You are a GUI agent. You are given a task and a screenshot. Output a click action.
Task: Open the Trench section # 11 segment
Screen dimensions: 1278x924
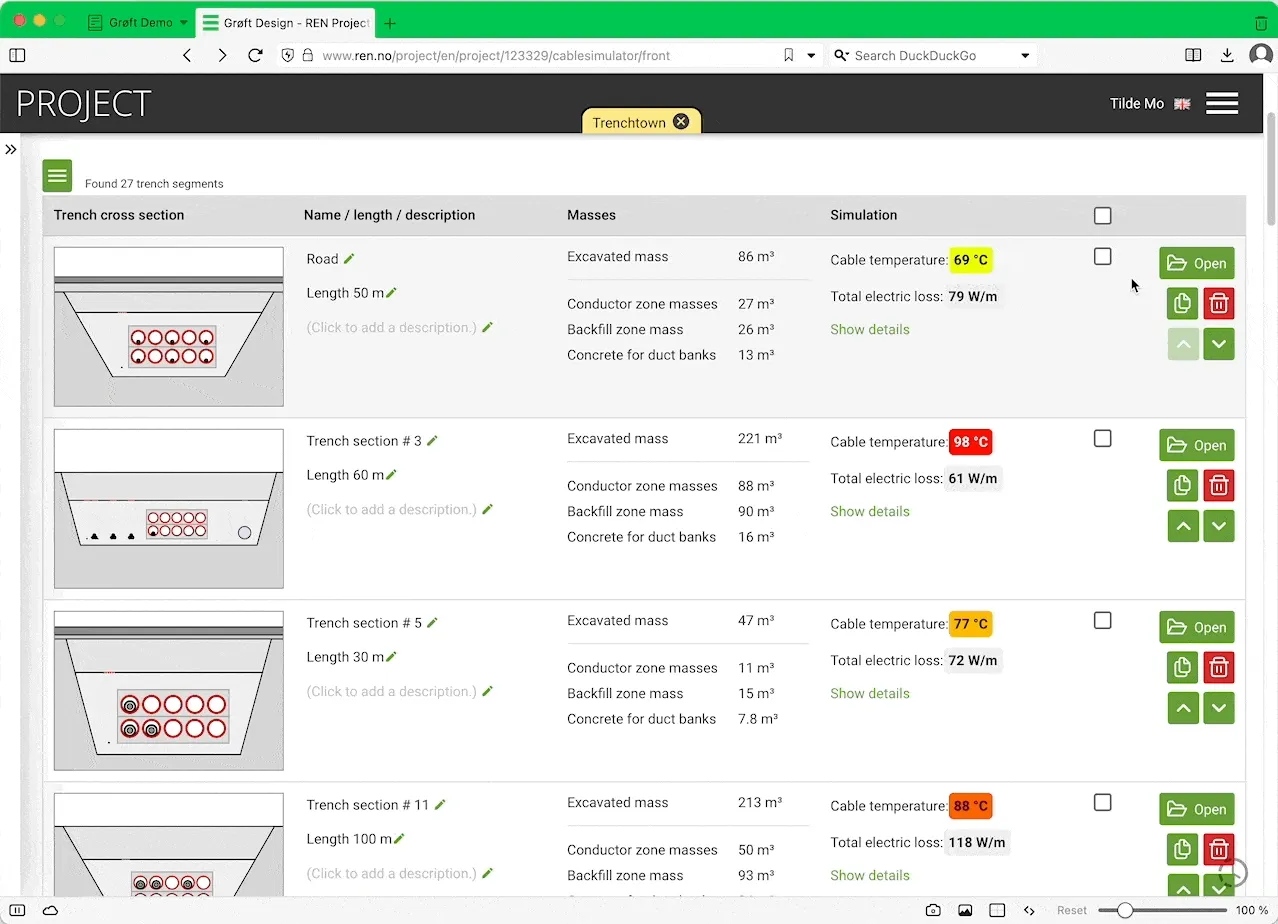tap(1196, 809)
